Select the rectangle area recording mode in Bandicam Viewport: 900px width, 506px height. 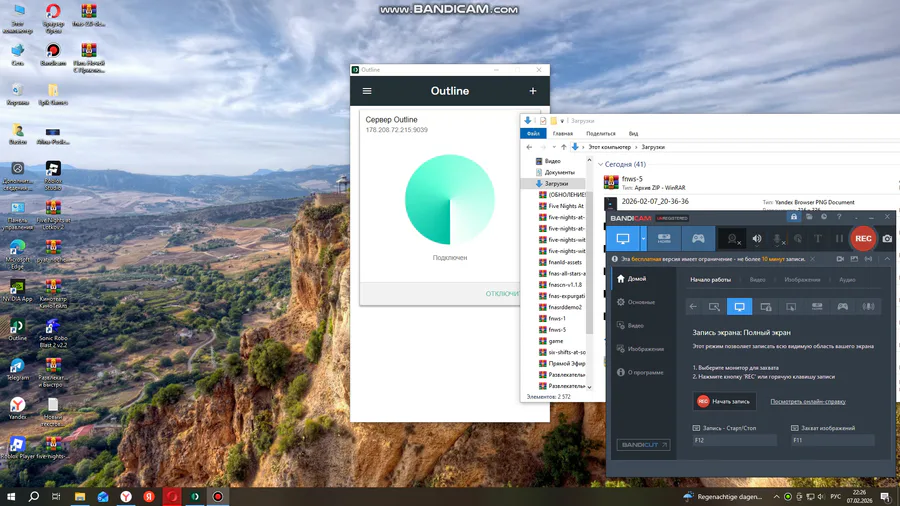click(x=714, y=306)
